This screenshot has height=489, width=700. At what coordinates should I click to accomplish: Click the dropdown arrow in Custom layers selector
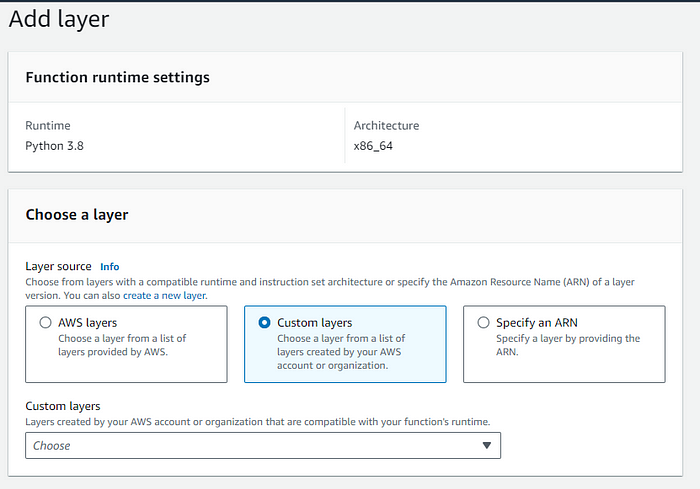(x=487, y=446)
